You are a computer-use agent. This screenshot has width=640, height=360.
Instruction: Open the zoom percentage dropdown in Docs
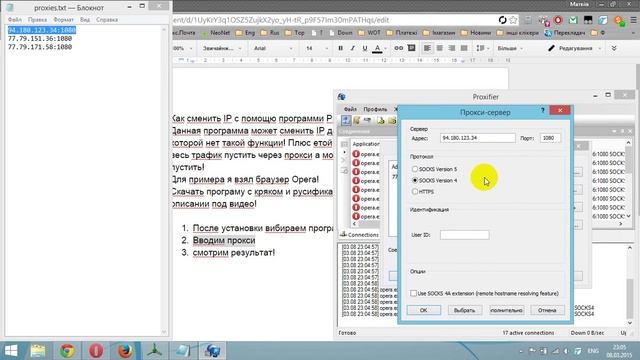click(x=182, y=48)
